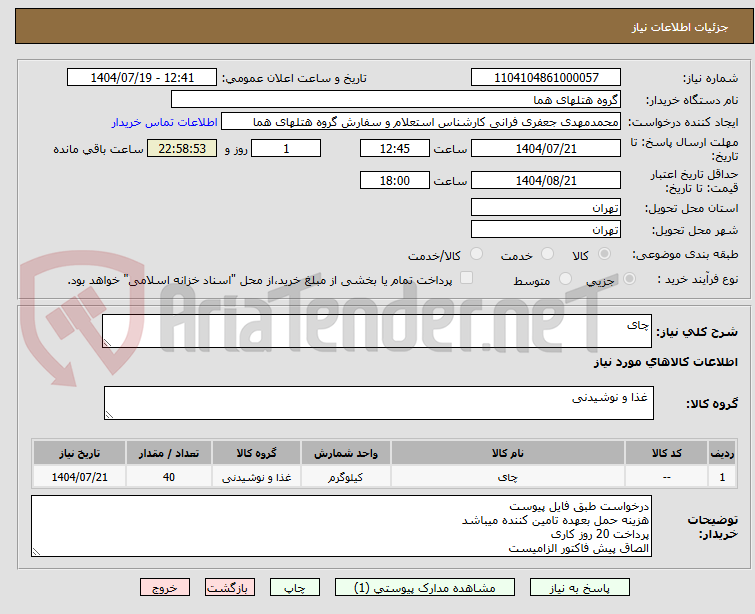The height and width of the screenshot is (614, 755).
Task: Click the خروج exit button
Action: pos(165,588)
